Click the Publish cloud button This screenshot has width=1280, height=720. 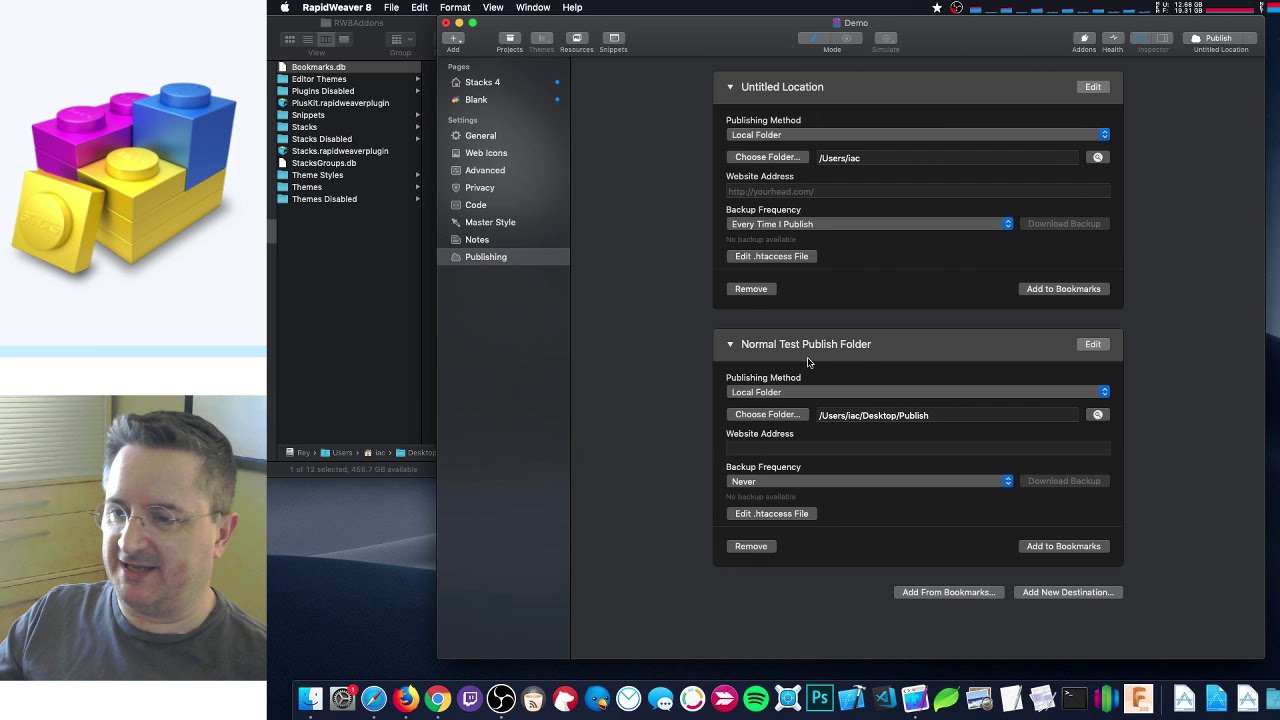coord(1220,39)
